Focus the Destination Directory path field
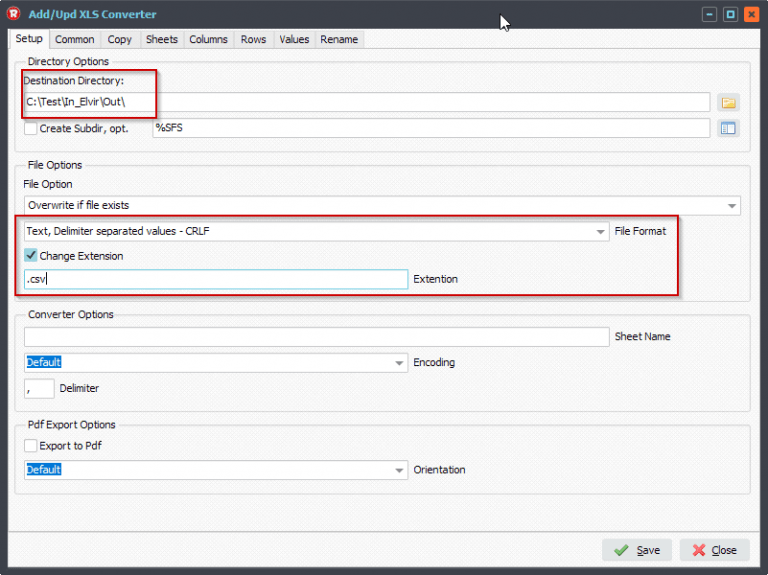768x575 pixels. (x=367, y=102)
